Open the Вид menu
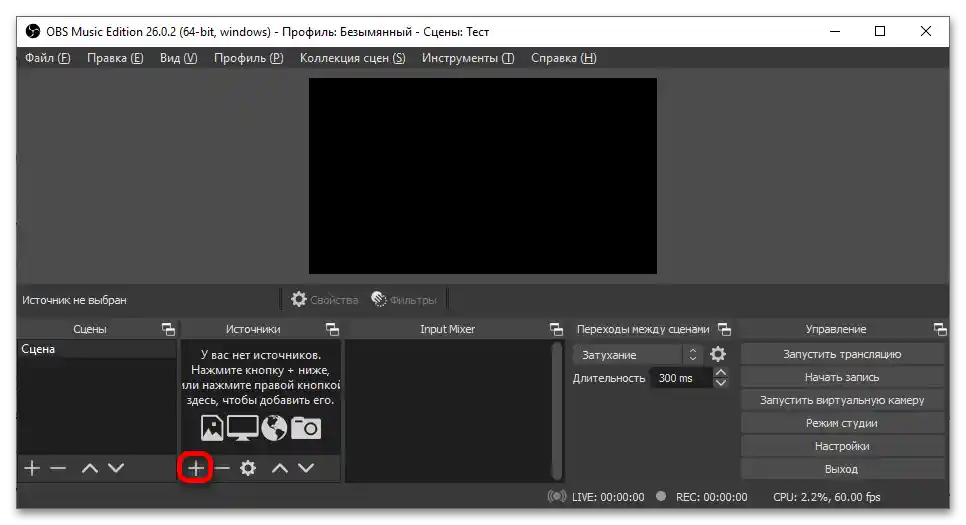The image size is (966, 525). click(x=179, y=58)
